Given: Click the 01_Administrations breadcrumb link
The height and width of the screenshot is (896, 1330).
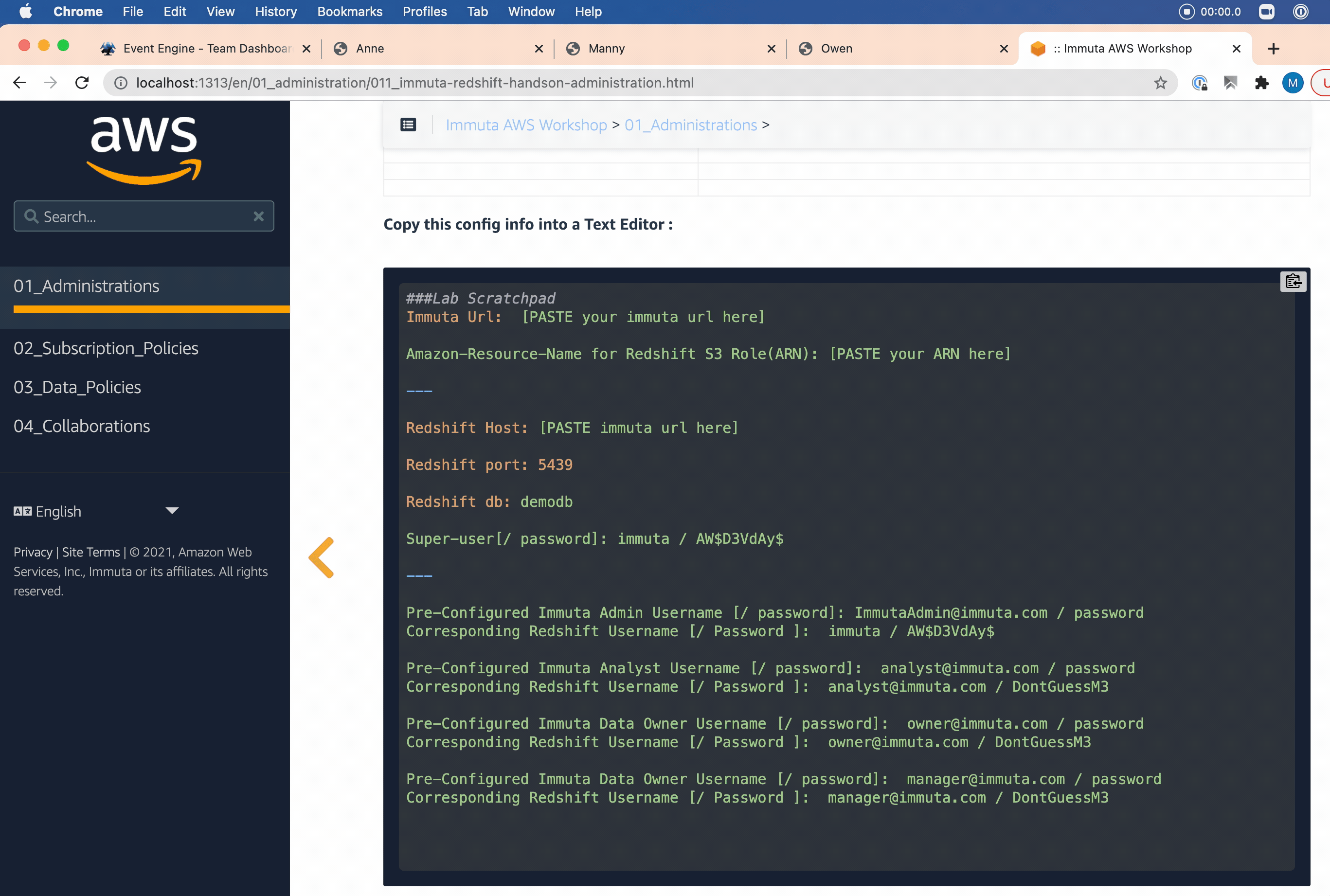Looking at the screenshot, I should [691, 125].
